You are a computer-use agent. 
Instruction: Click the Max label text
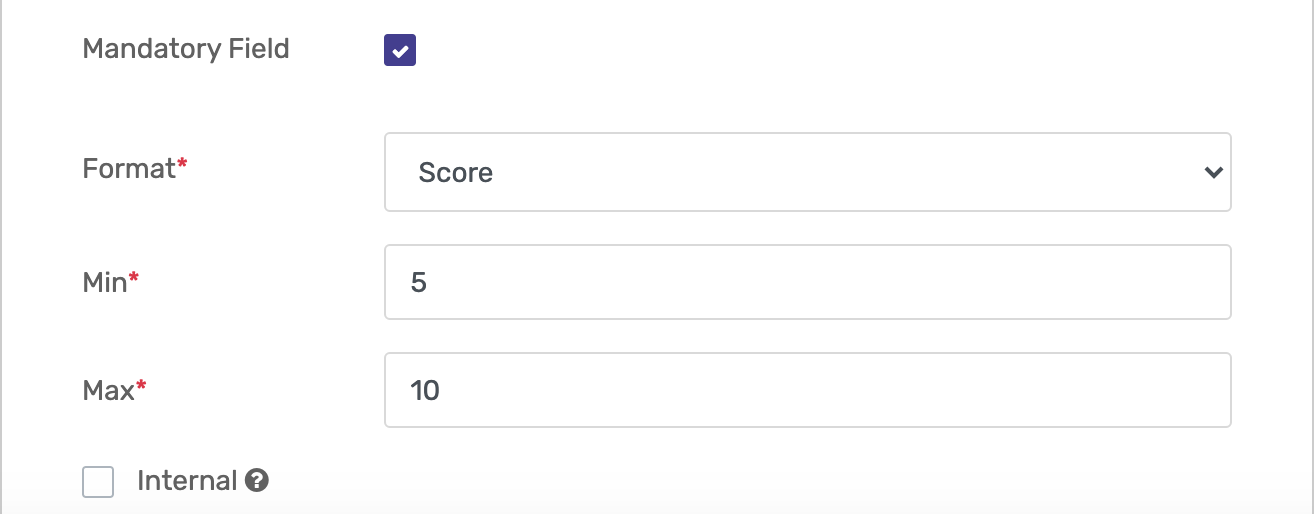108,391
